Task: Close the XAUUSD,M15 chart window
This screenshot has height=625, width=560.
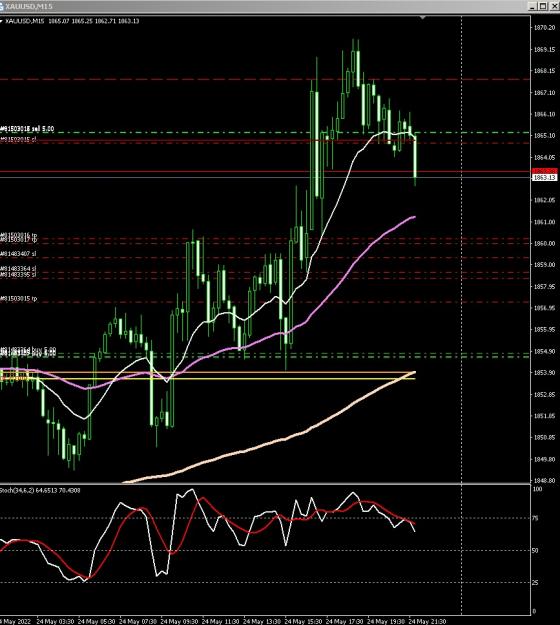Action: pyautogui.click(x=554, y=6)
